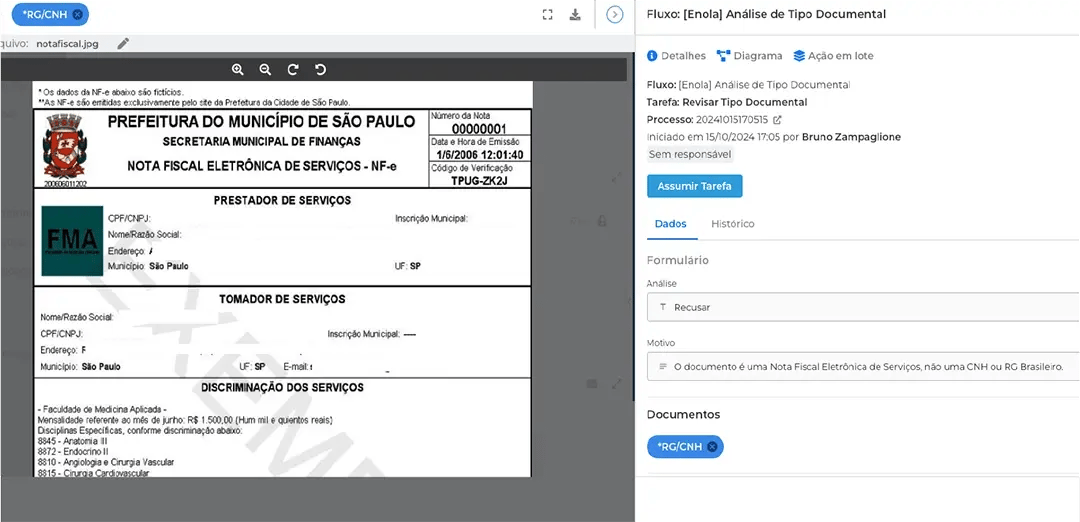
Task: Click note number 00000001 in document
Action: click(480, 129)
